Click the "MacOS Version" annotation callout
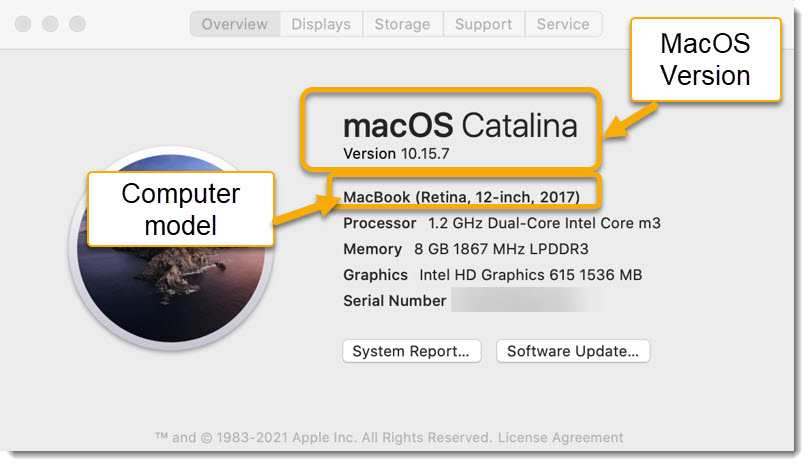 [x=705, y=59]
